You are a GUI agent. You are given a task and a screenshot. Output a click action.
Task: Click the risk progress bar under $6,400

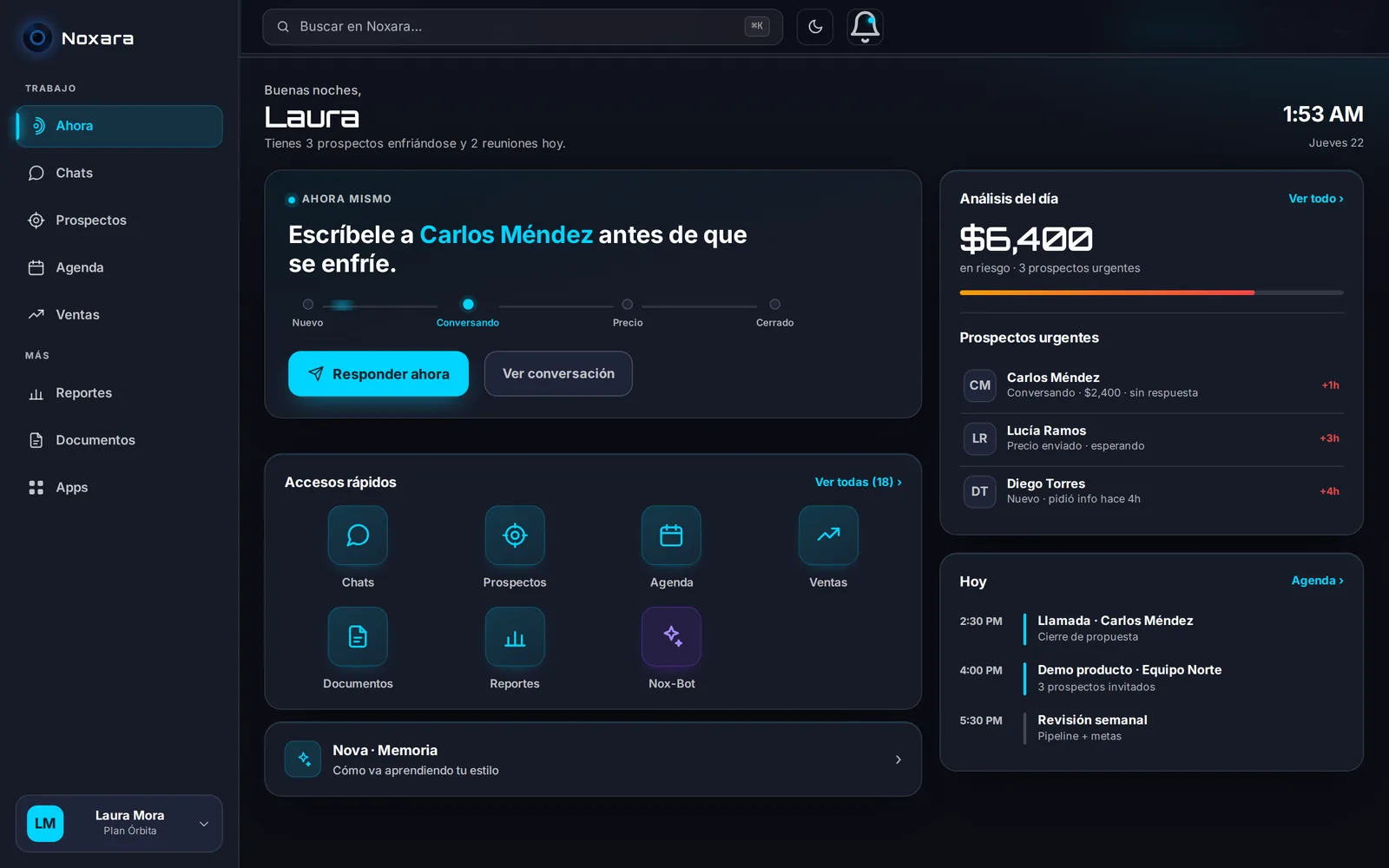tap(1152, 293)
